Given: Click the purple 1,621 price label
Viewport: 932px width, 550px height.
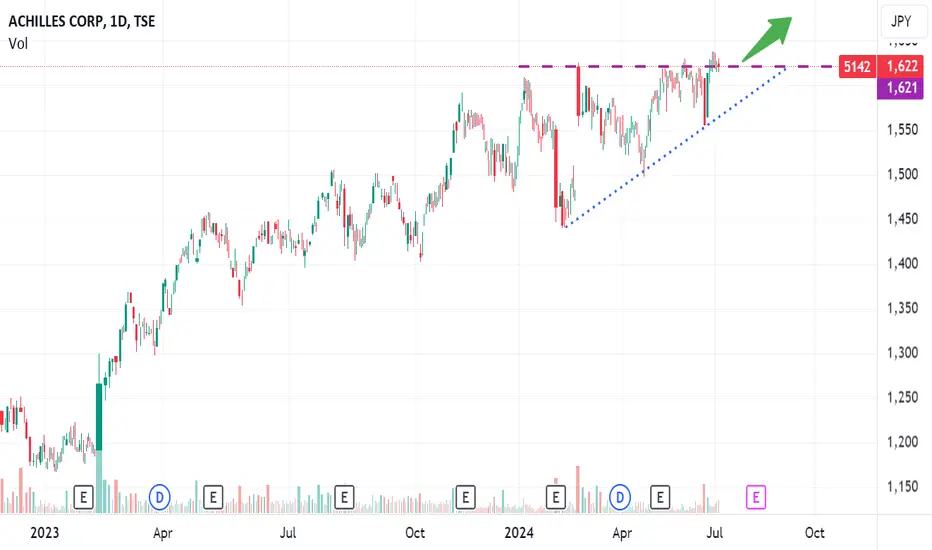Looking at the screenshot, I should pyautogui.click(x=901, y=88).
